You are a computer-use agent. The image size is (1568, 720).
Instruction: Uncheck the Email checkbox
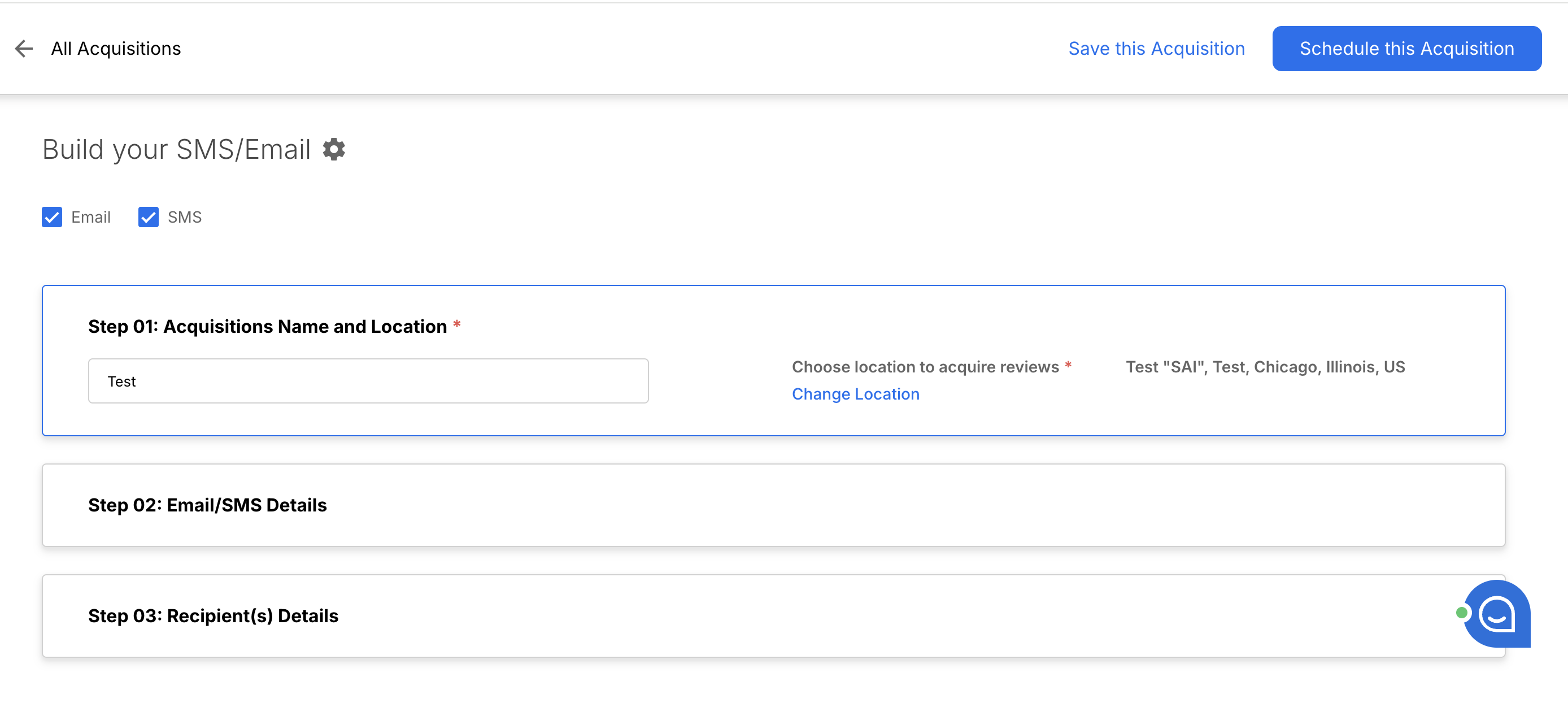[52, 217]
